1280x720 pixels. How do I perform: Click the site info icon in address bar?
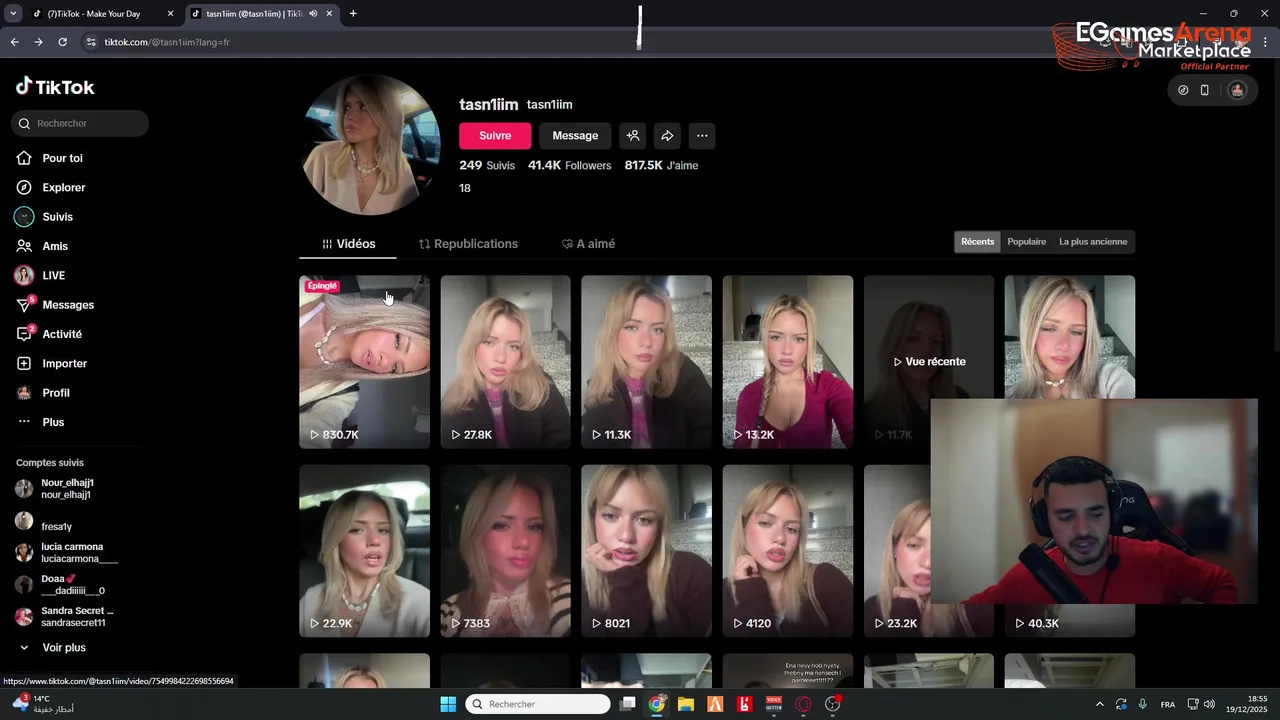pos(91,42)
